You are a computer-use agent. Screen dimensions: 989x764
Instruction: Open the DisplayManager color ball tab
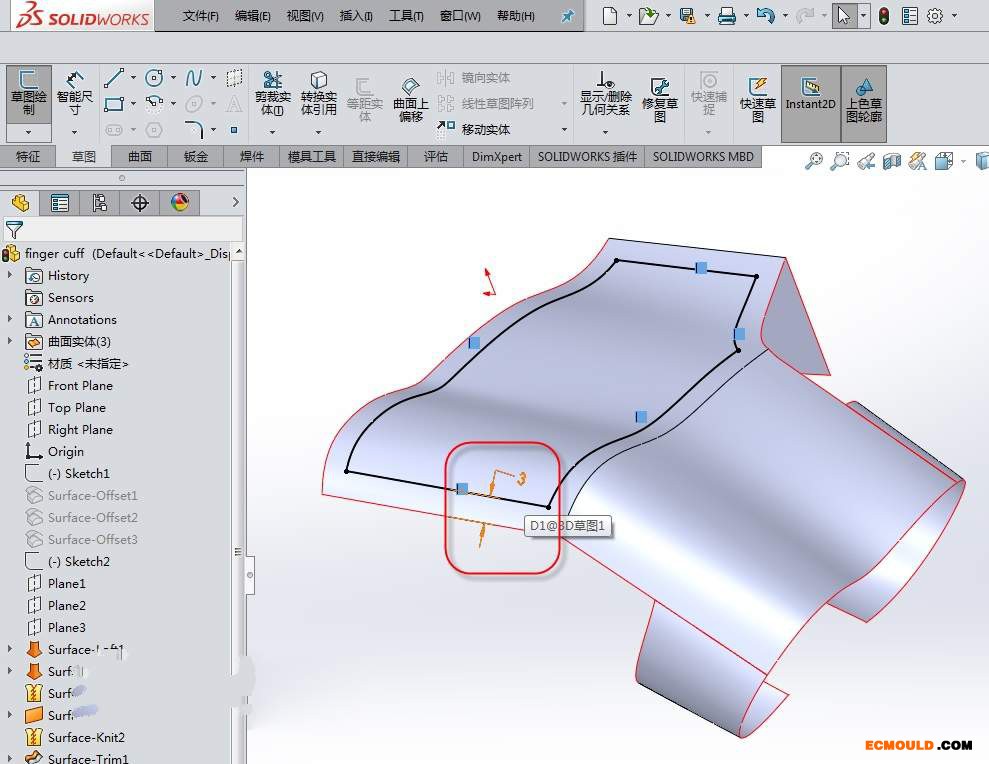[180, 203]
